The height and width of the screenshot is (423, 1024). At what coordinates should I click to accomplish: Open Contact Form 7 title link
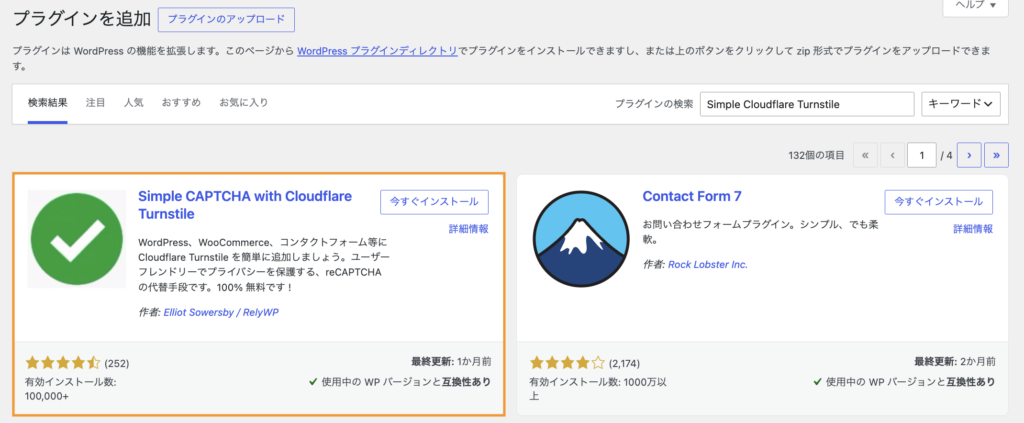coord(692,196)
